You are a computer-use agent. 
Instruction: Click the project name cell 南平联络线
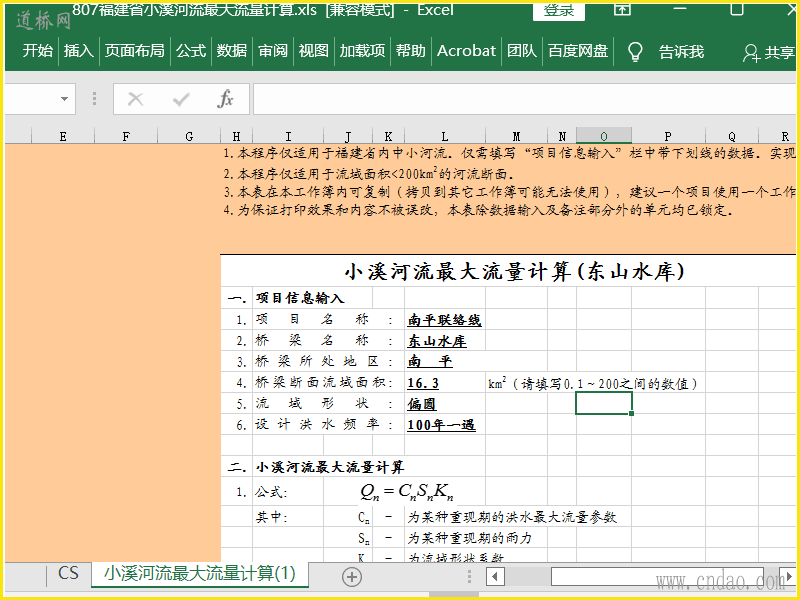point(444,320)
